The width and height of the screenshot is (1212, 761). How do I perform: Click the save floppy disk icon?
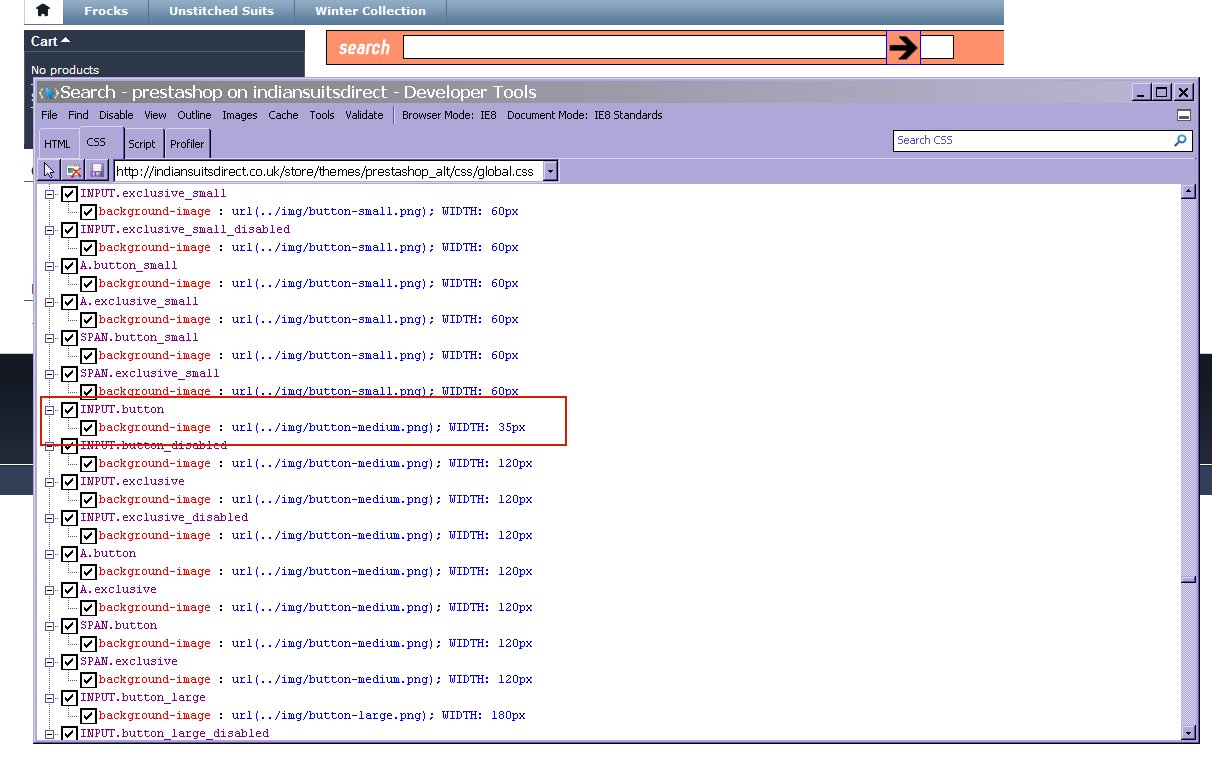pyautogui.click(x=96, y=171)
